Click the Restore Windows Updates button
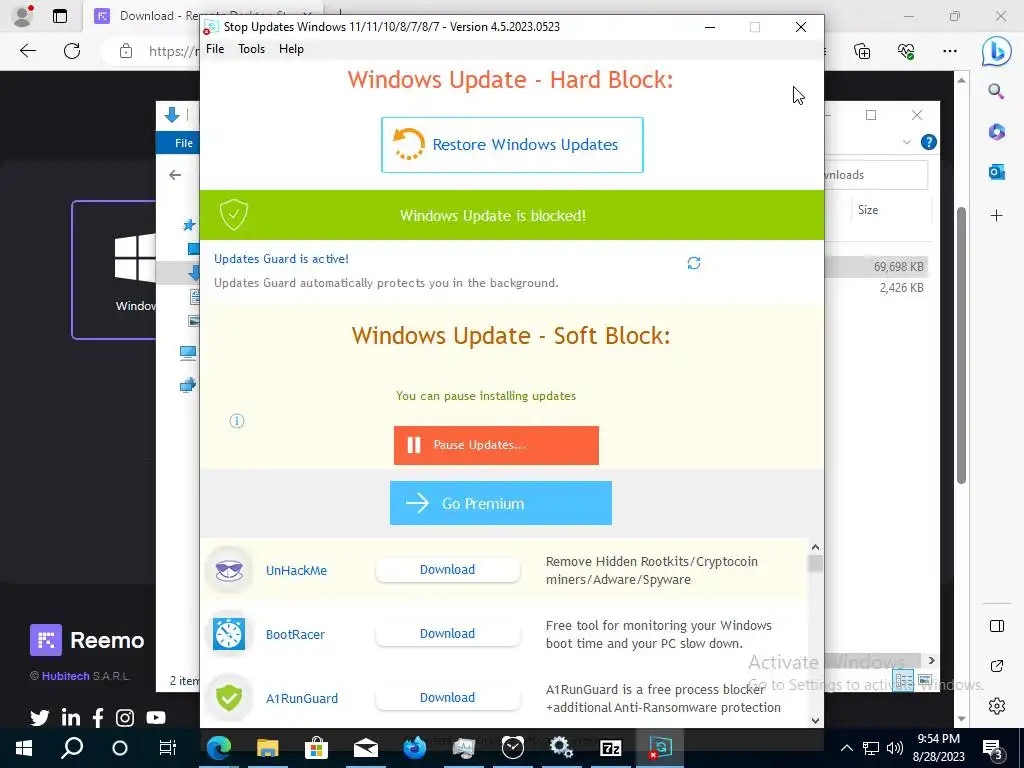The width and height of the screenshot is (1024, 768). tap(512, 145)
